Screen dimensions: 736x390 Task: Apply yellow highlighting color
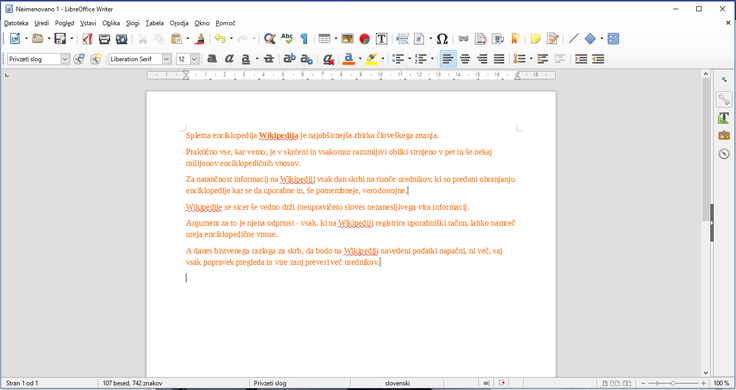point(372,59)
